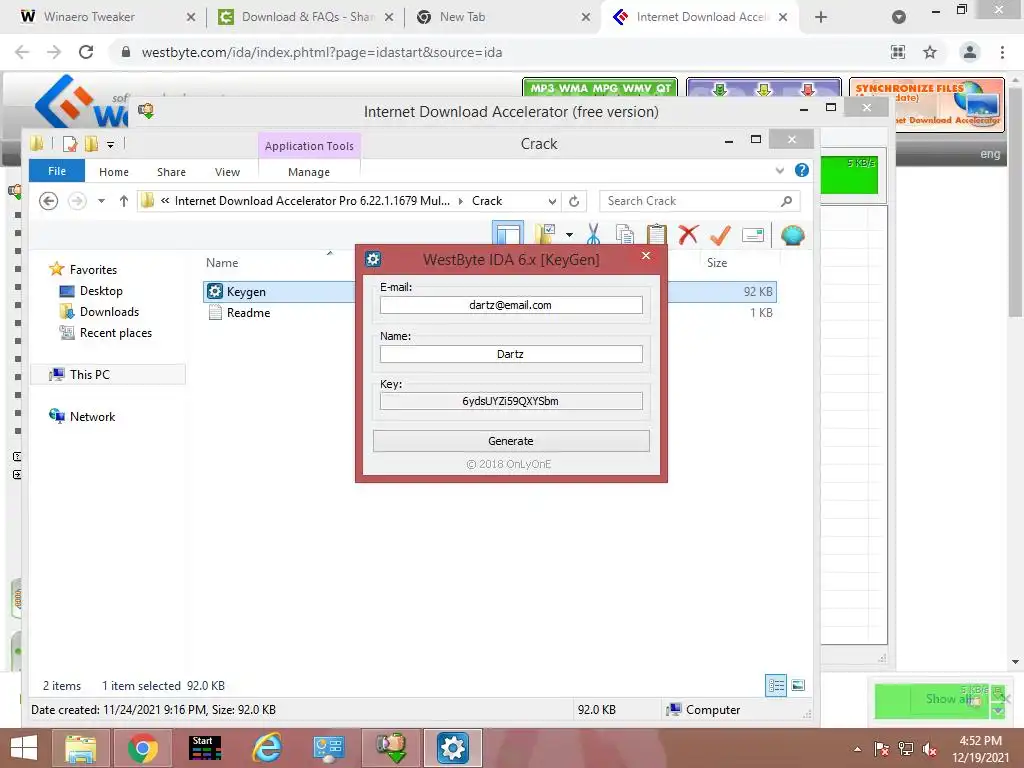Screen dimensions: 1024x768
Task: Click the red X Delete icon in toolbar
Action: point(688,234)
